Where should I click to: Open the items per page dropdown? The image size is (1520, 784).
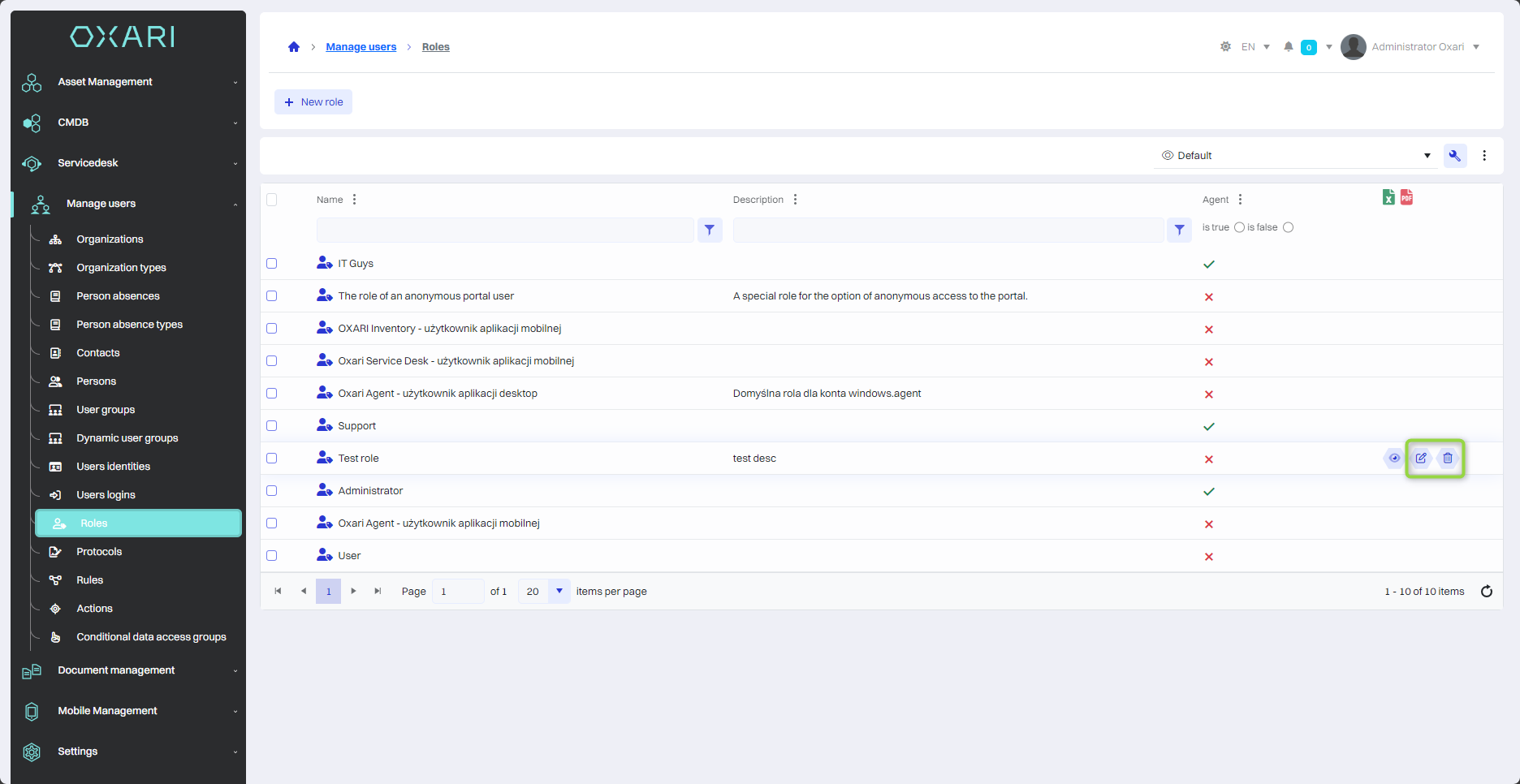click(559, 592)
